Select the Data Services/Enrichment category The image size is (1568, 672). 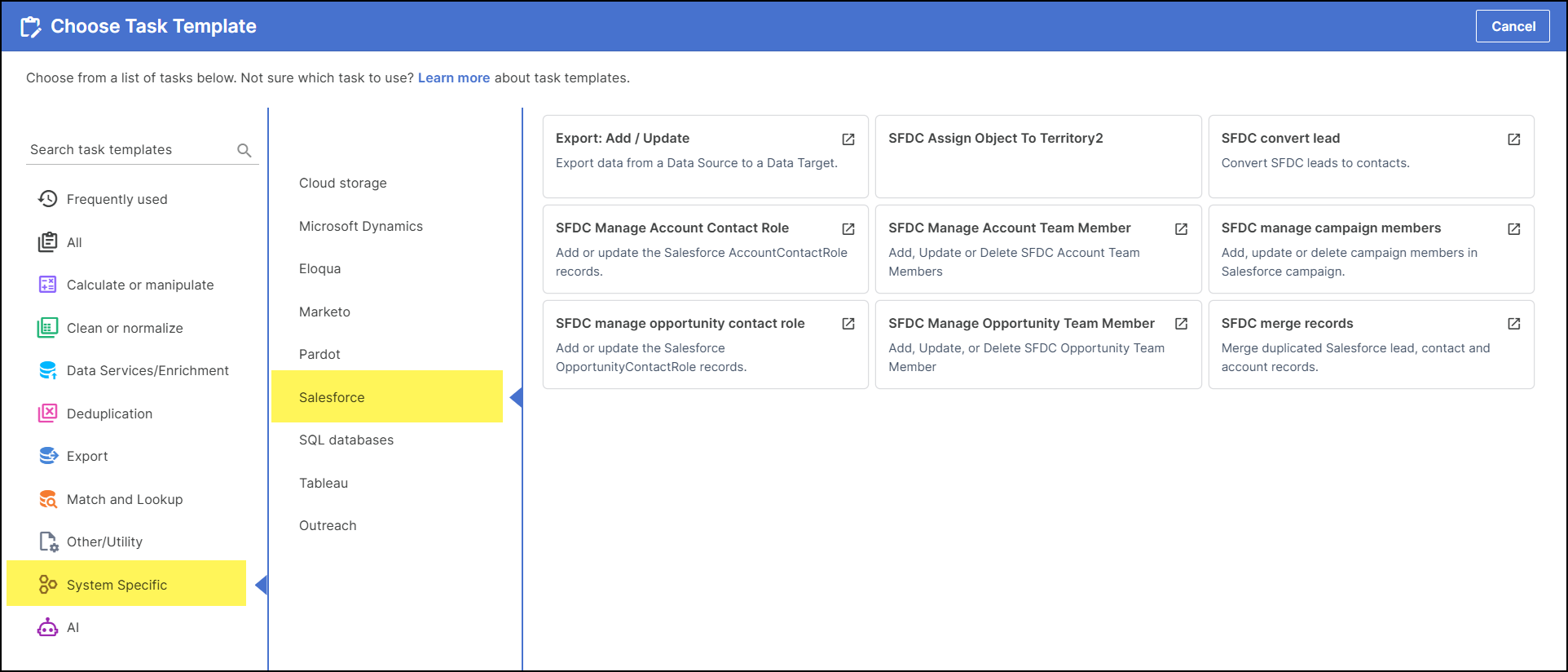pyautogui.click(x=148, y=370)
